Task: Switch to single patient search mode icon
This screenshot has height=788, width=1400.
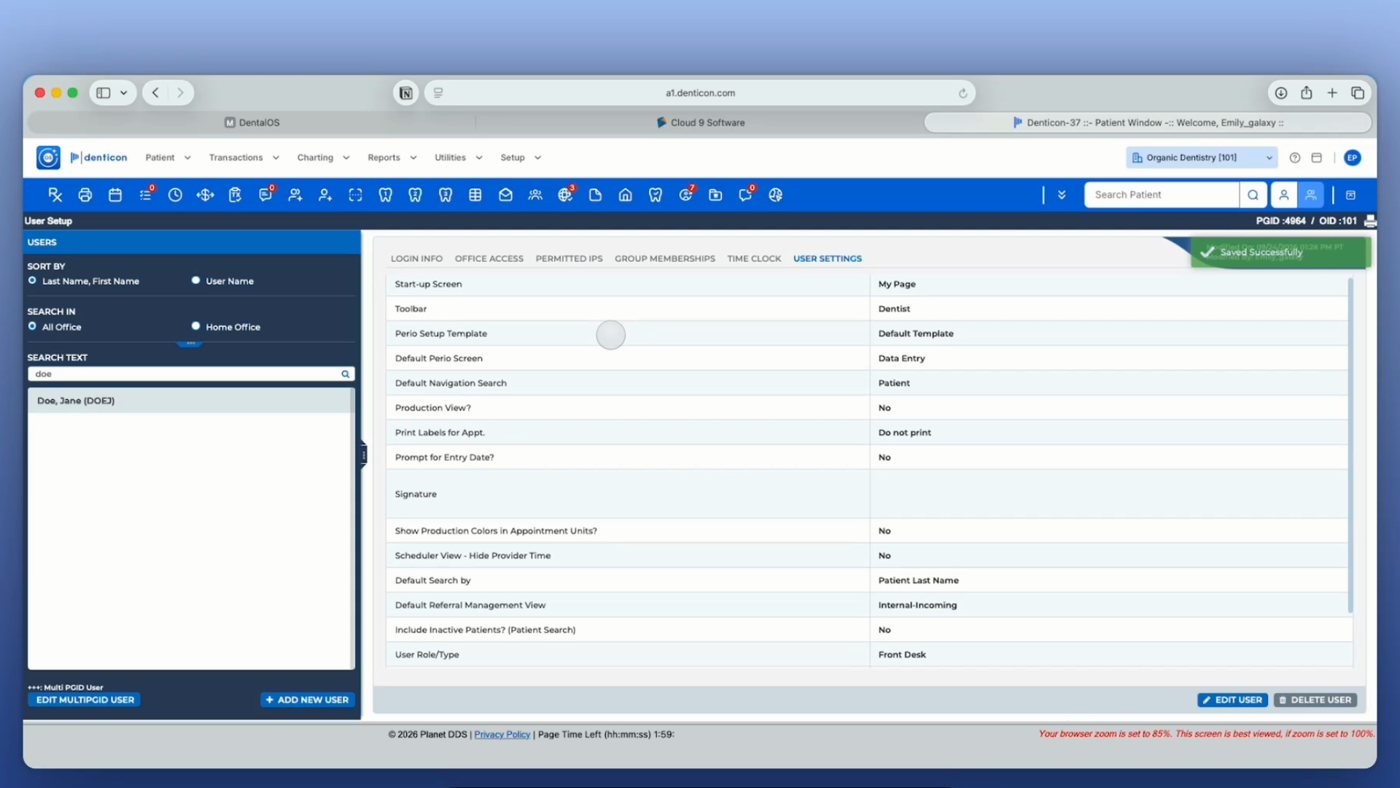Action: (x=1284, y=195)
